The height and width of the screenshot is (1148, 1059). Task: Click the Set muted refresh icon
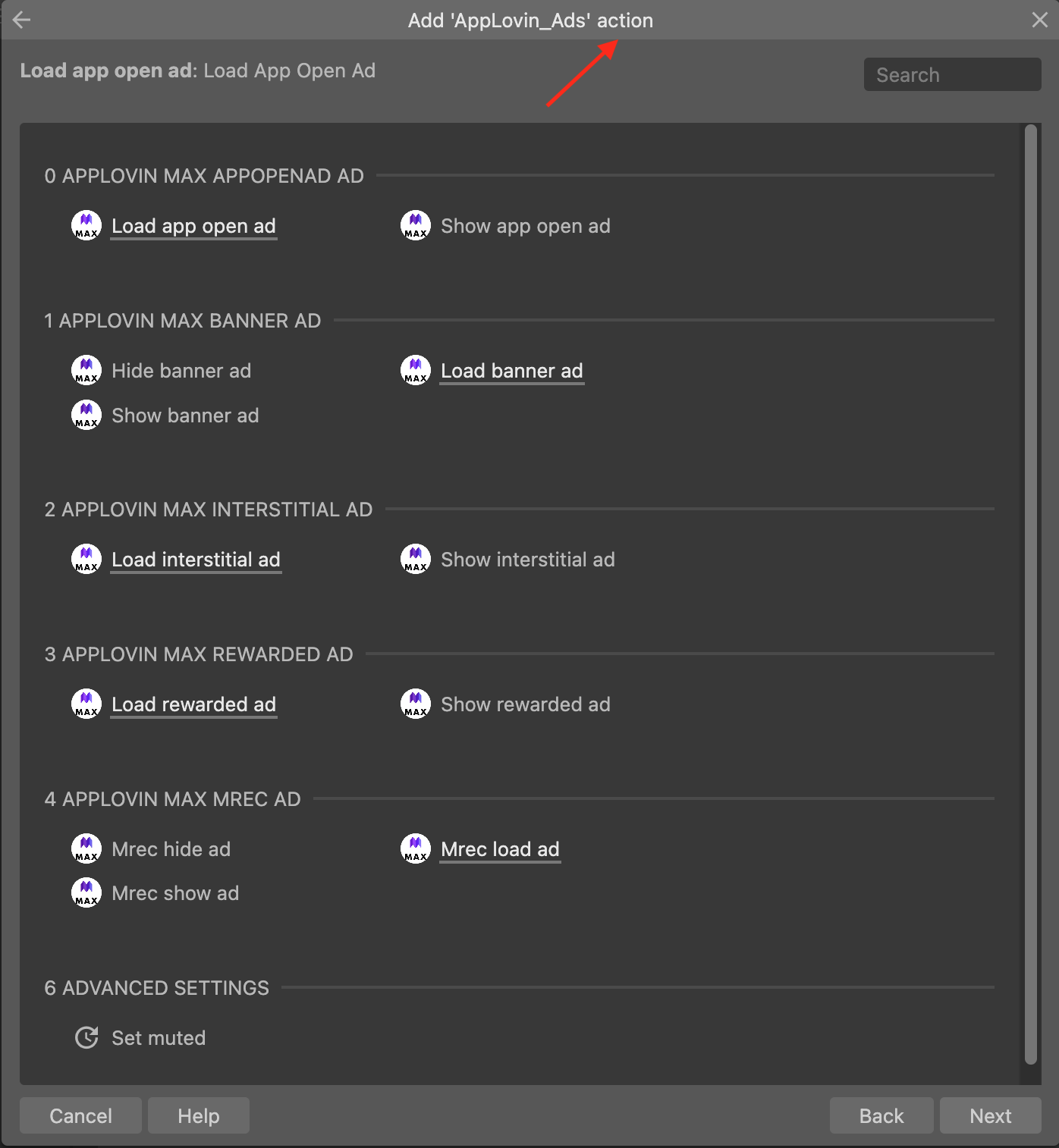(x=86, y=1037)
